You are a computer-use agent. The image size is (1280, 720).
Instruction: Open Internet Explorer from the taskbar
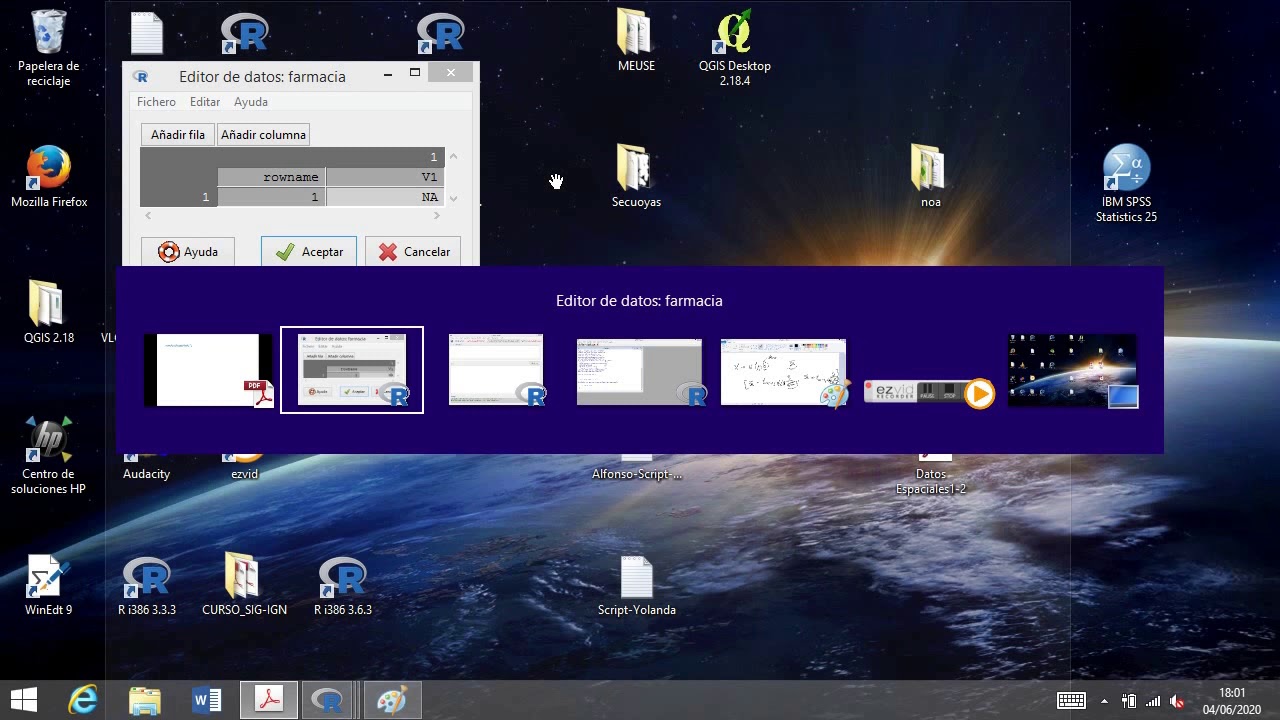[x=83, y=701]
